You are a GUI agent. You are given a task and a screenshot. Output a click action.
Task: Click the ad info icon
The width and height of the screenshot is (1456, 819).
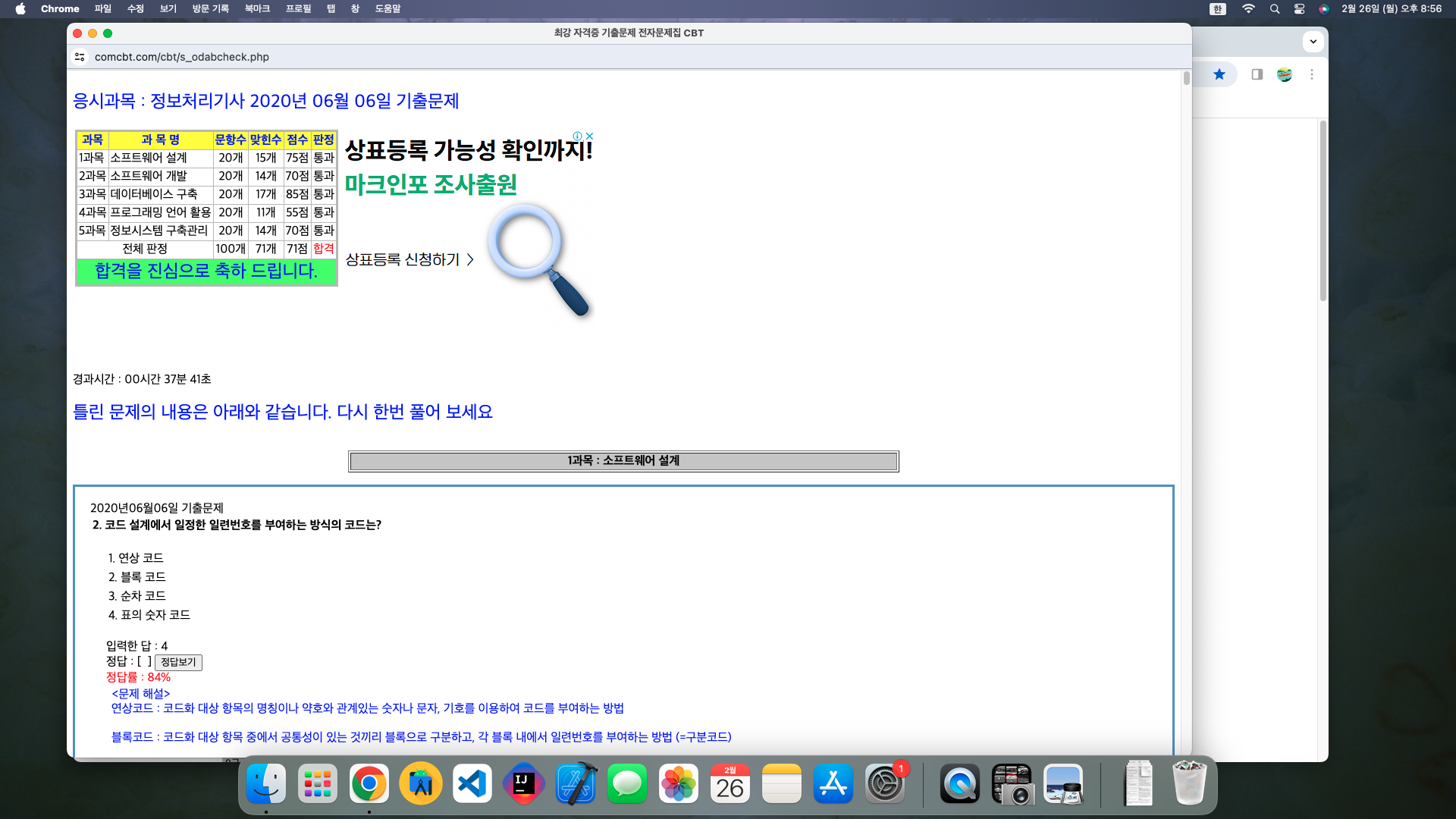tap(578, 136)
